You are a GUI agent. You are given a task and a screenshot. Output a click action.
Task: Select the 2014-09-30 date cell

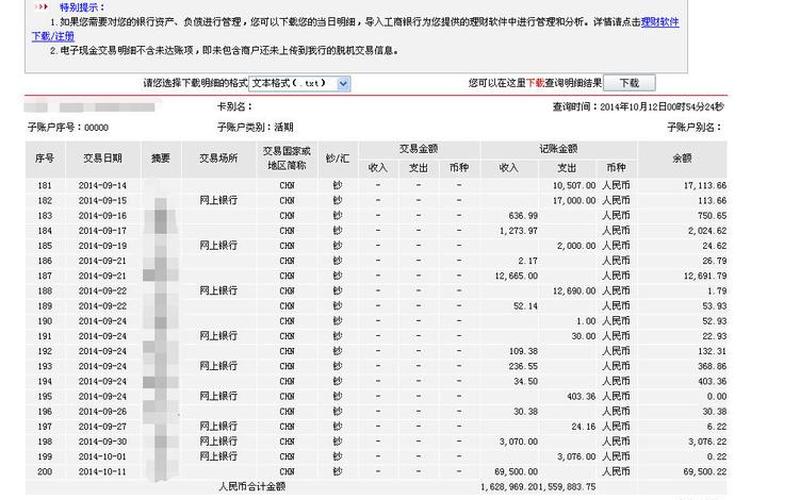(x=103, y=440)
